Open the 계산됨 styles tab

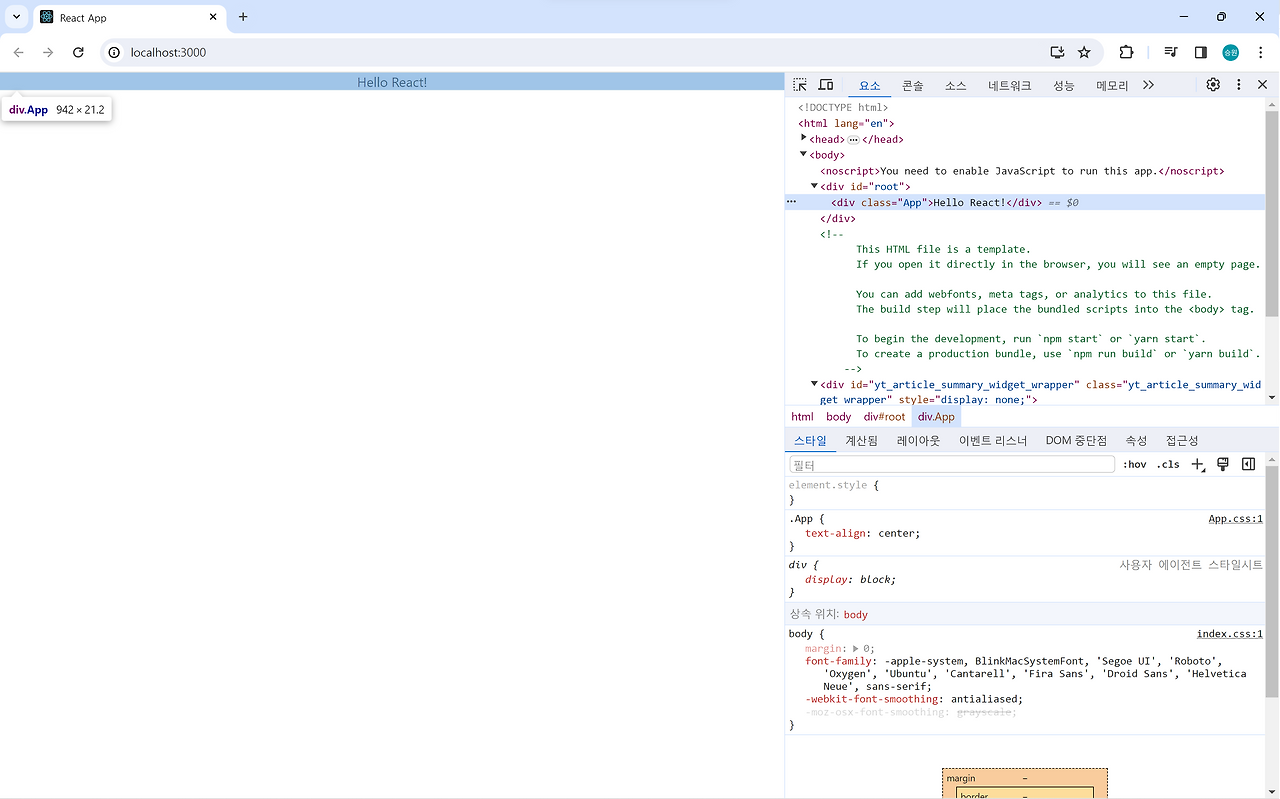[x=861, y=440]
